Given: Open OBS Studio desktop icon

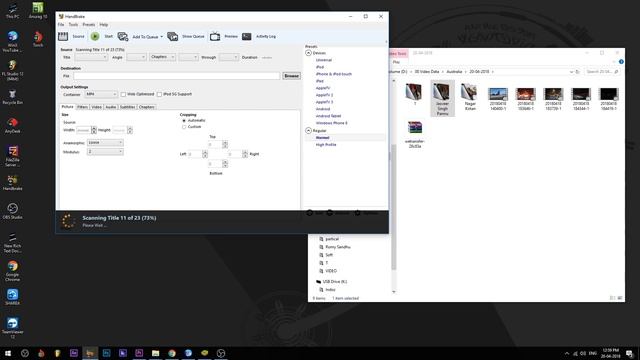Looking at the screenshot, I should pos(13,211).
